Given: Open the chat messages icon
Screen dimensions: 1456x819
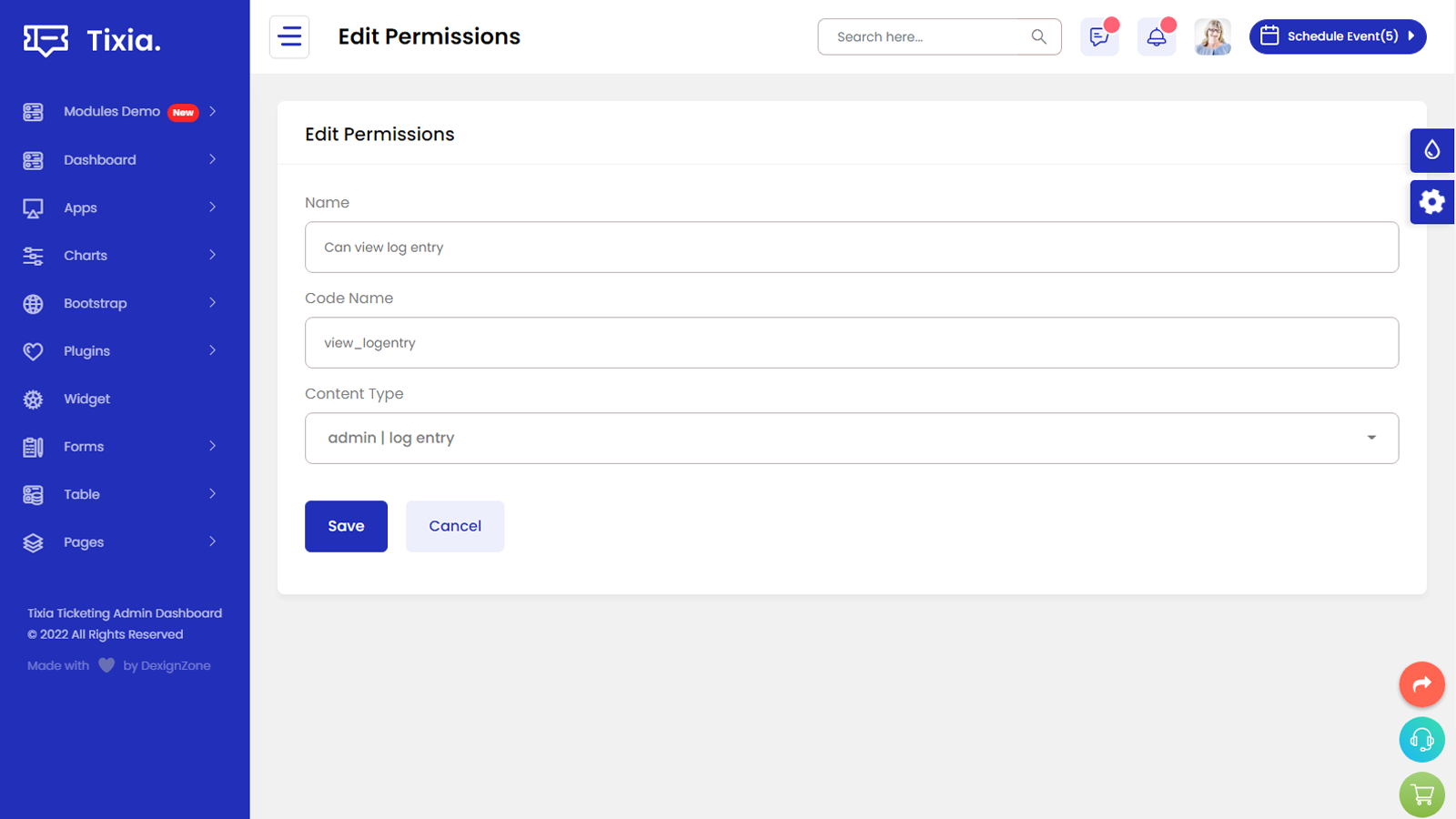Looking at the screenshot, I should pyautogui.click(x=1099, y=37).
